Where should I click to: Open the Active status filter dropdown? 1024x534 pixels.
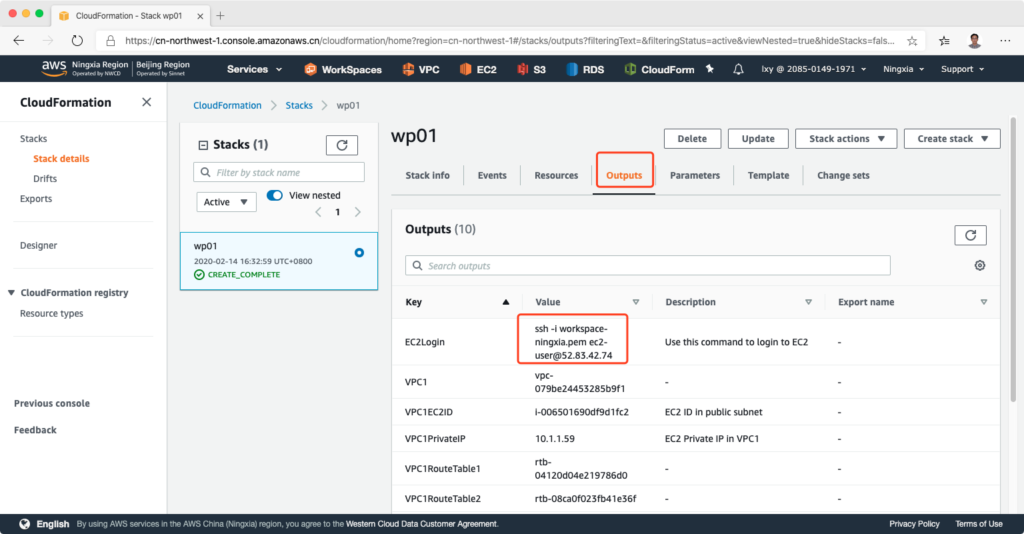coord(226,202)
